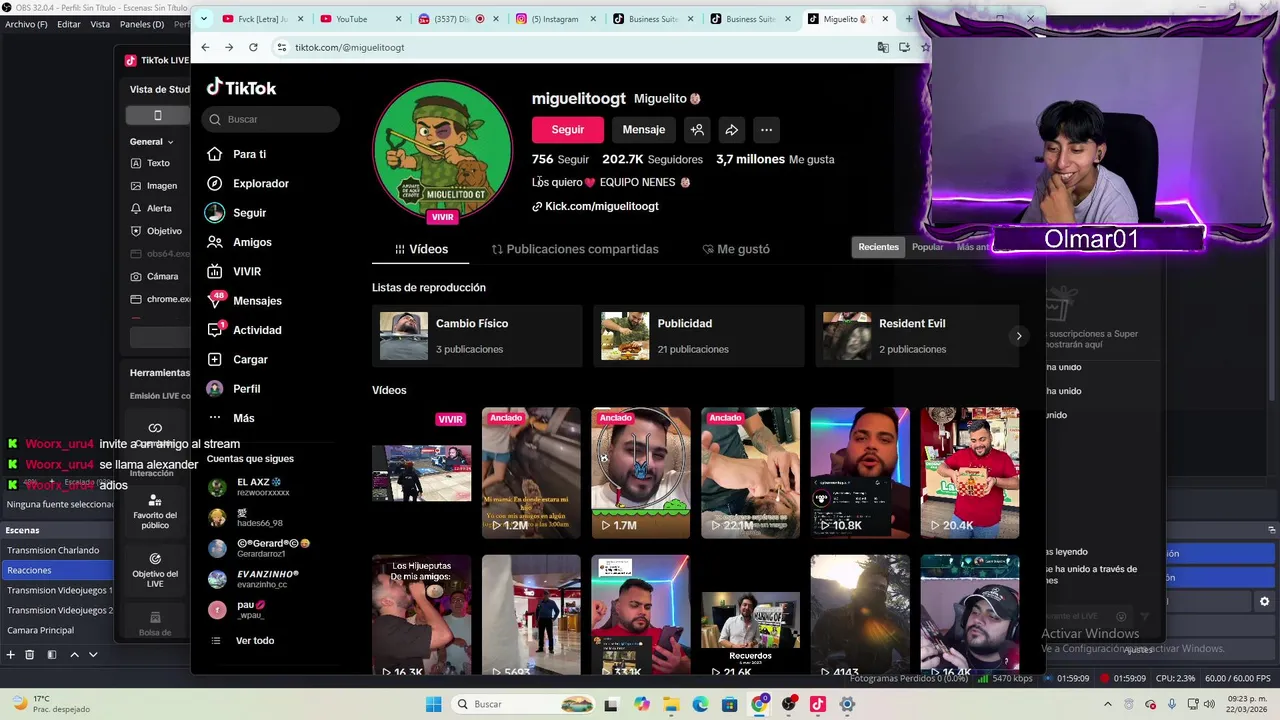Sort videos by Recientes
The height and width of the screenshot is (720, 1280).
coord(878,247)
